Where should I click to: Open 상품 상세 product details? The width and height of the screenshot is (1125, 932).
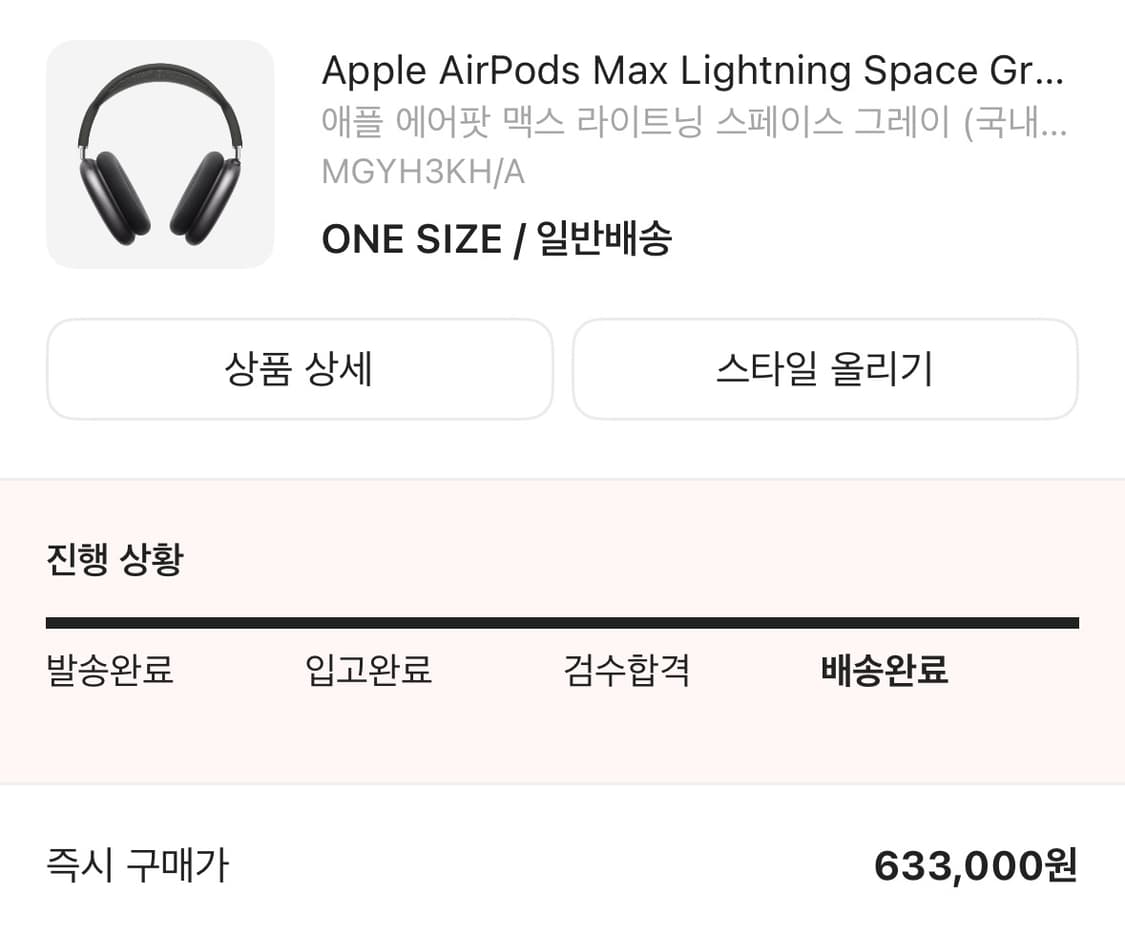pyautogui.click(x=299, y=369)
